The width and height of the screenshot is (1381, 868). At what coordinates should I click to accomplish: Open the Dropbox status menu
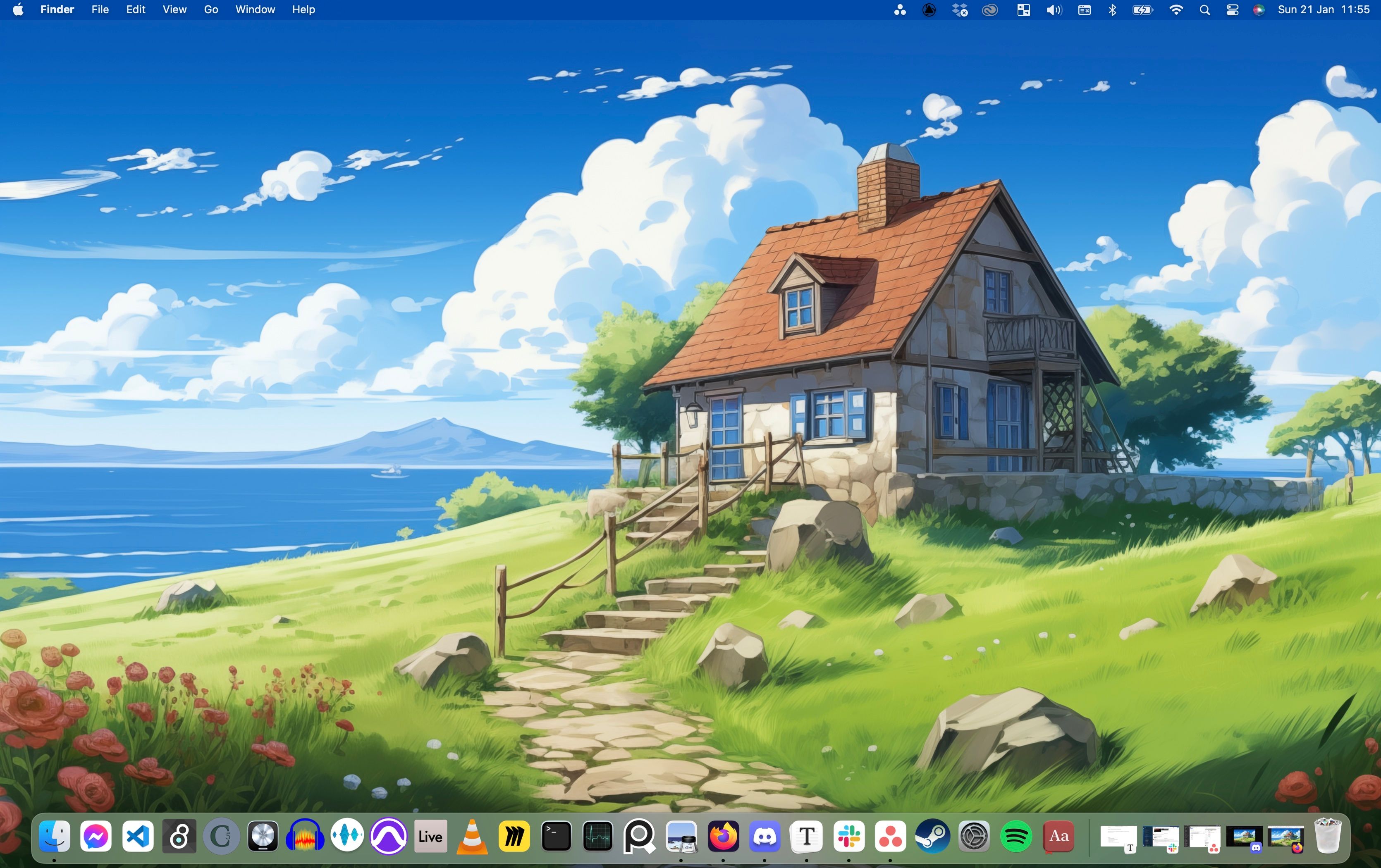tap(960, 9)
